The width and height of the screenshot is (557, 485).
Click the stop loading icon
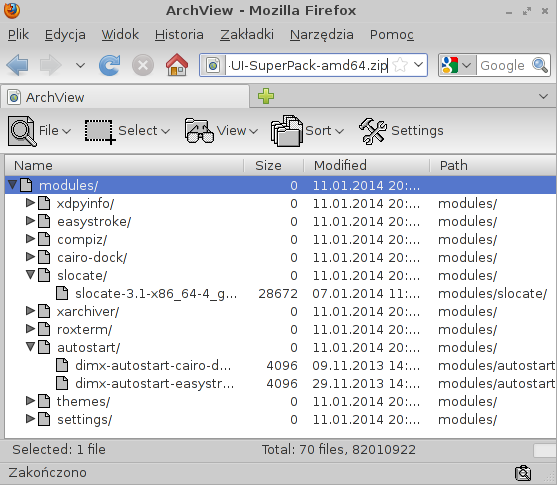[143, 65]
